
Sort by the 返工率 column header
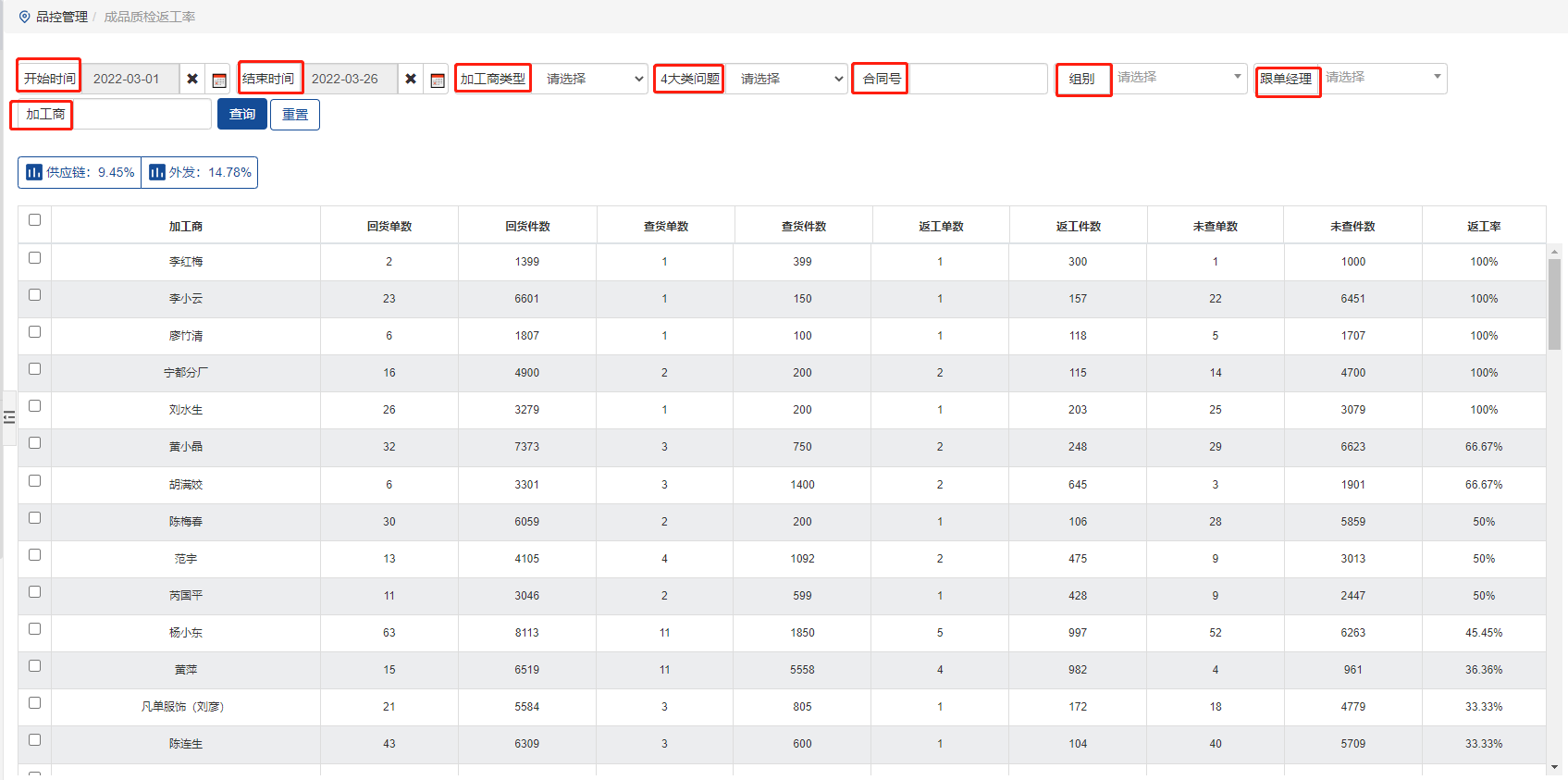pos(1483,226)
